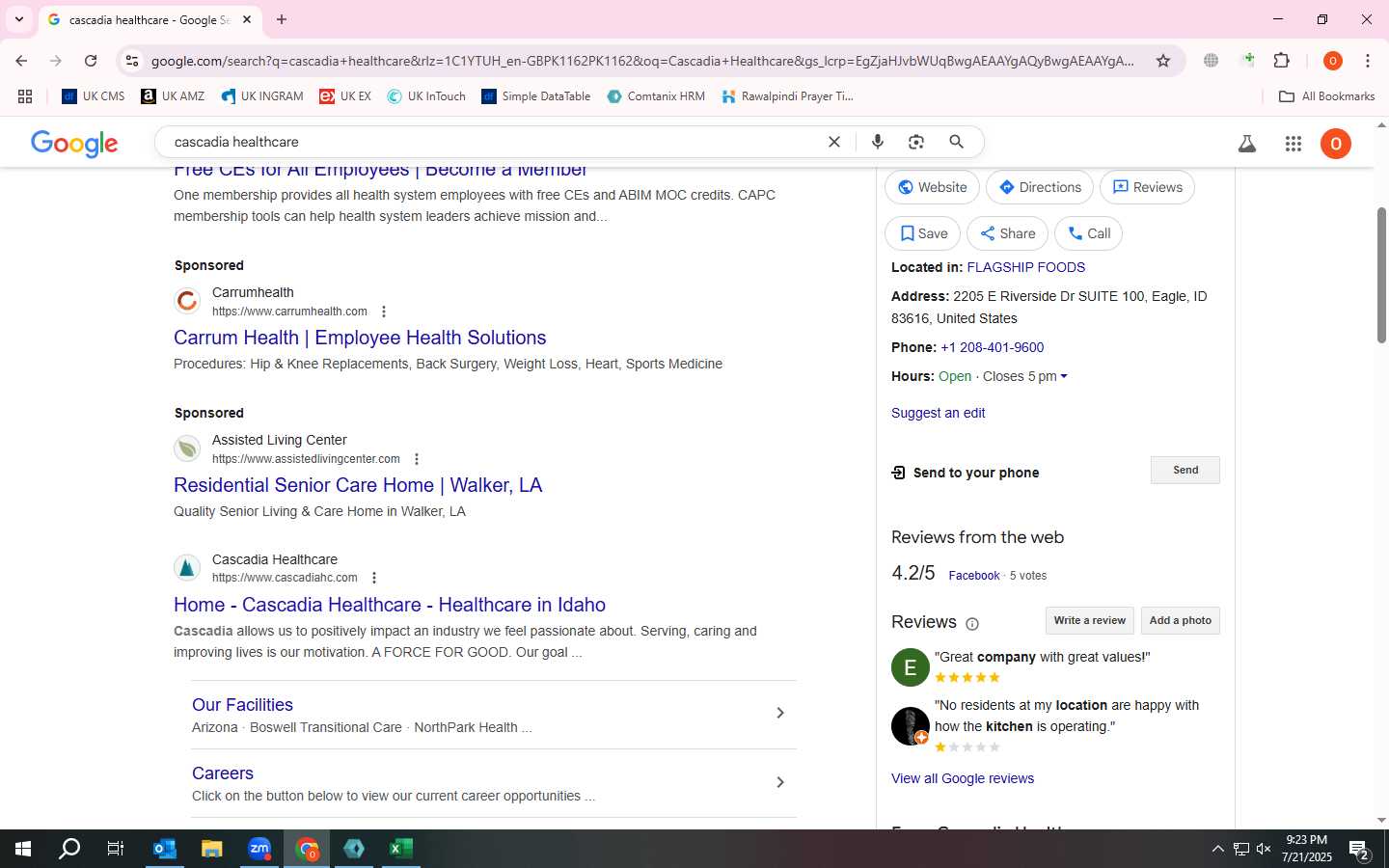Open Windows Start menu
Screen dimensions: 1389x868
point(23,849)
